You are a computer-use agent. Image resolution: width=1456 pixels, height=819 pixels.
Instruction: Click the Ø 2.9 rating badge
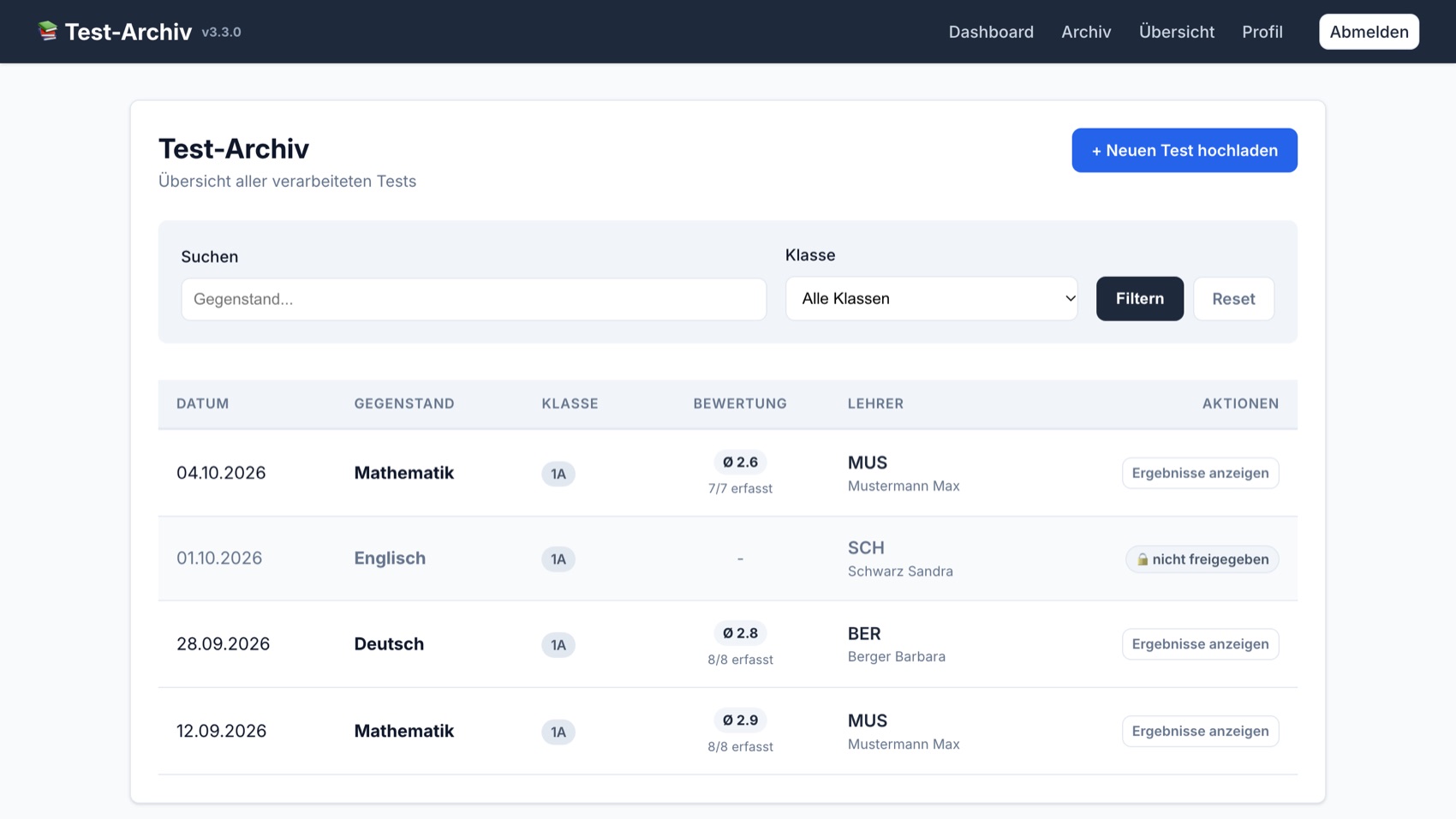tap(740, 720)
